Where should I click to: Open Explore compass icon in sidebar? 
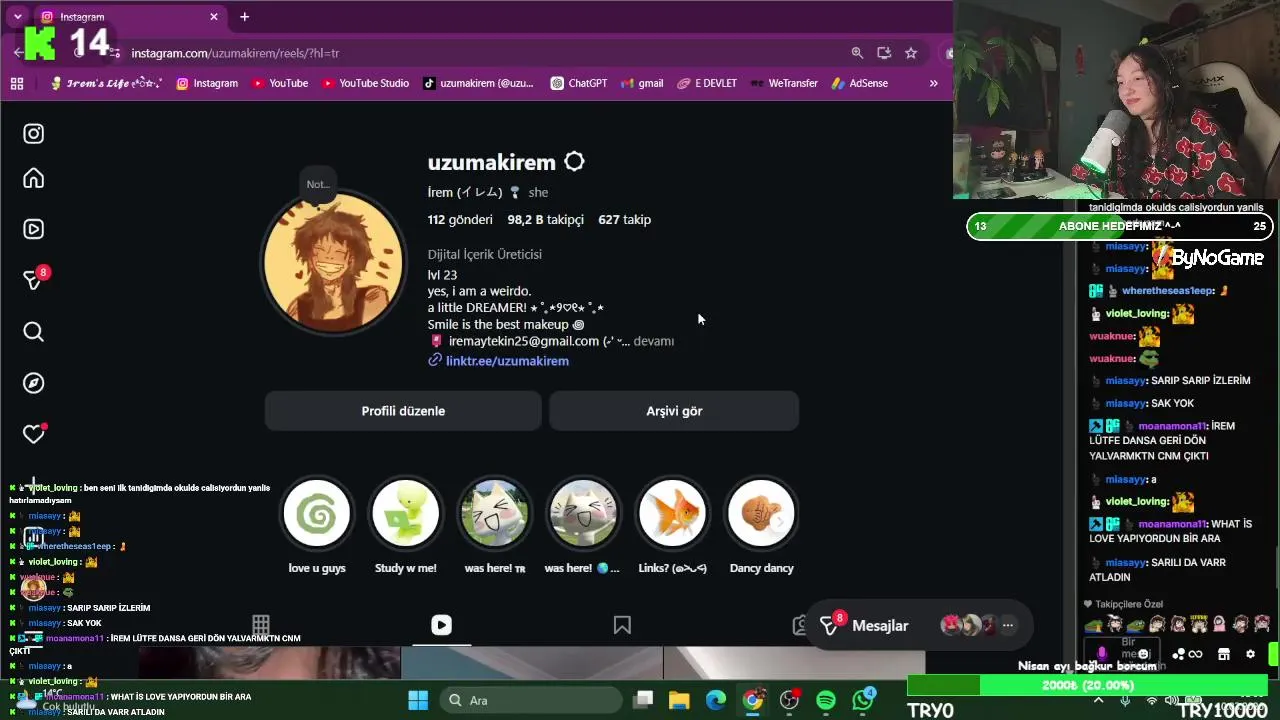click(34, 383)
